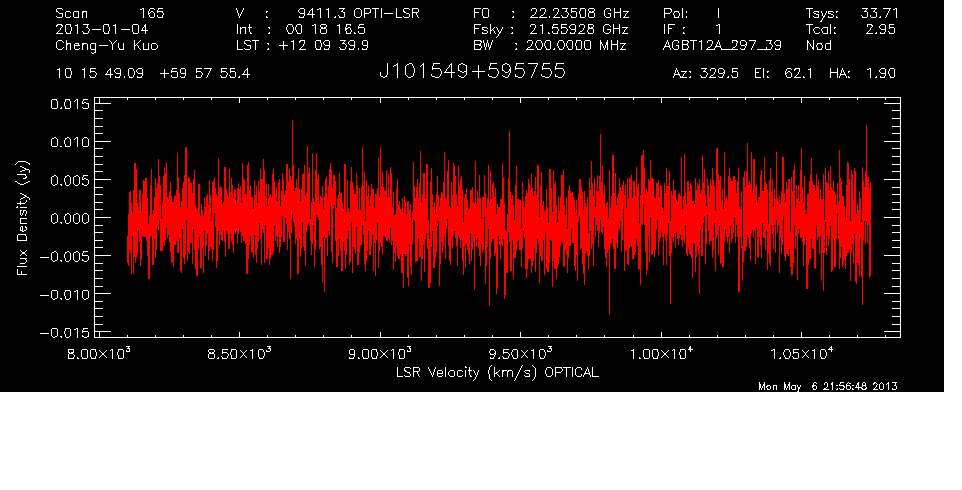The height and width of the screenshot is (490, 962).
Task: Click y-axis tick label −0.010
Action: pyautogui.click(x=64, y=294)
